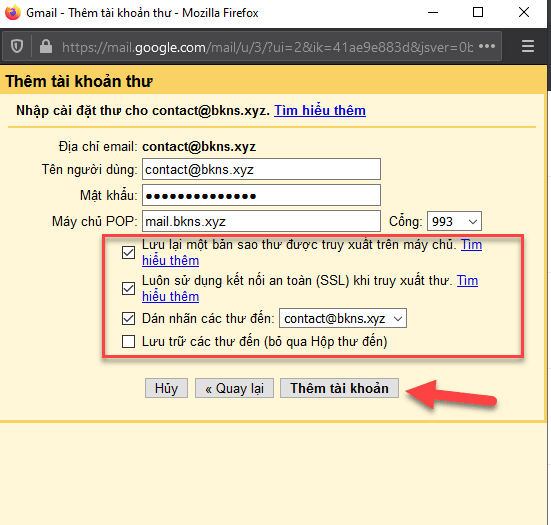Open the tracking protection shield icon
The width and height of the screenshot is (551, 525).
pyautogui.click(x=17, y=46)
